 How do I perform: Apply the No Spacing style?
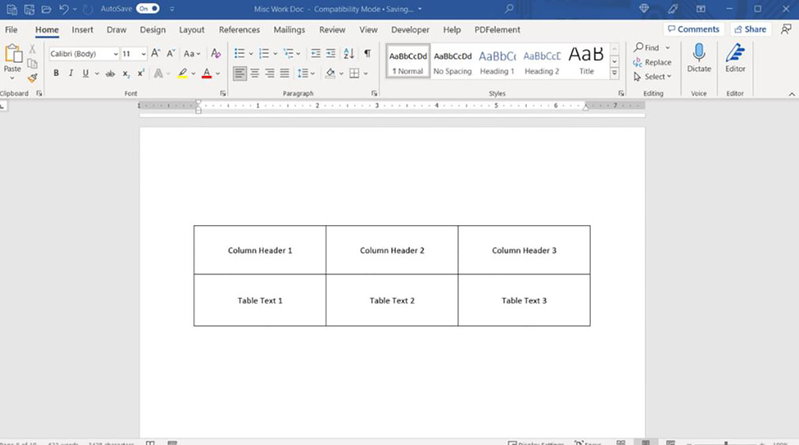click(452, 62)
